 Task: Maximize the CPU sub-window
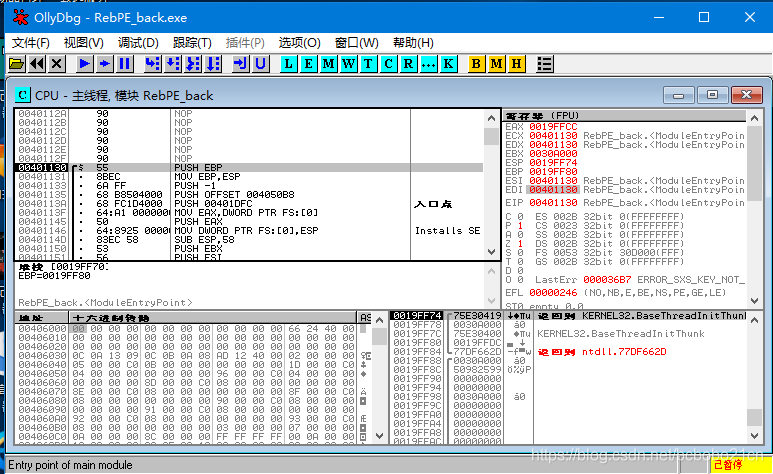[712, 95]
